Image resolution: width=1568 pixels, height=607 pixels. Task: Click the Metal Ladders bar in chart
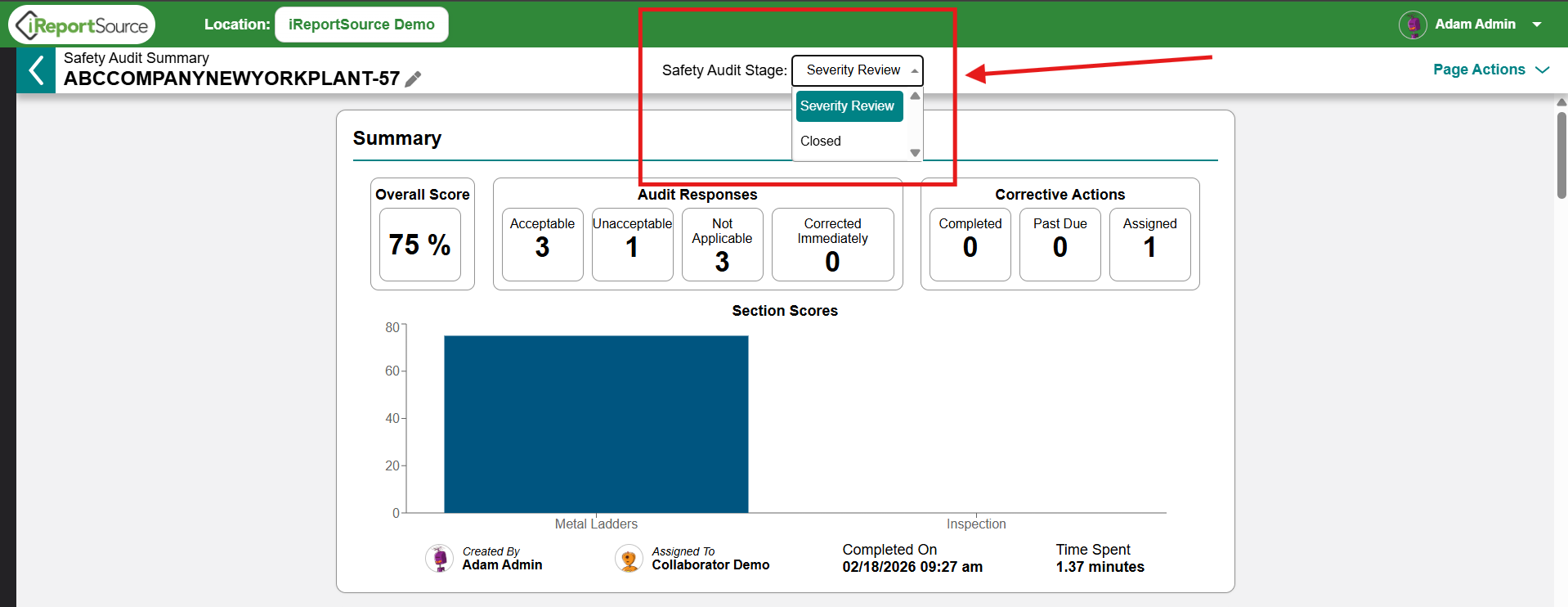coord(596,424)
